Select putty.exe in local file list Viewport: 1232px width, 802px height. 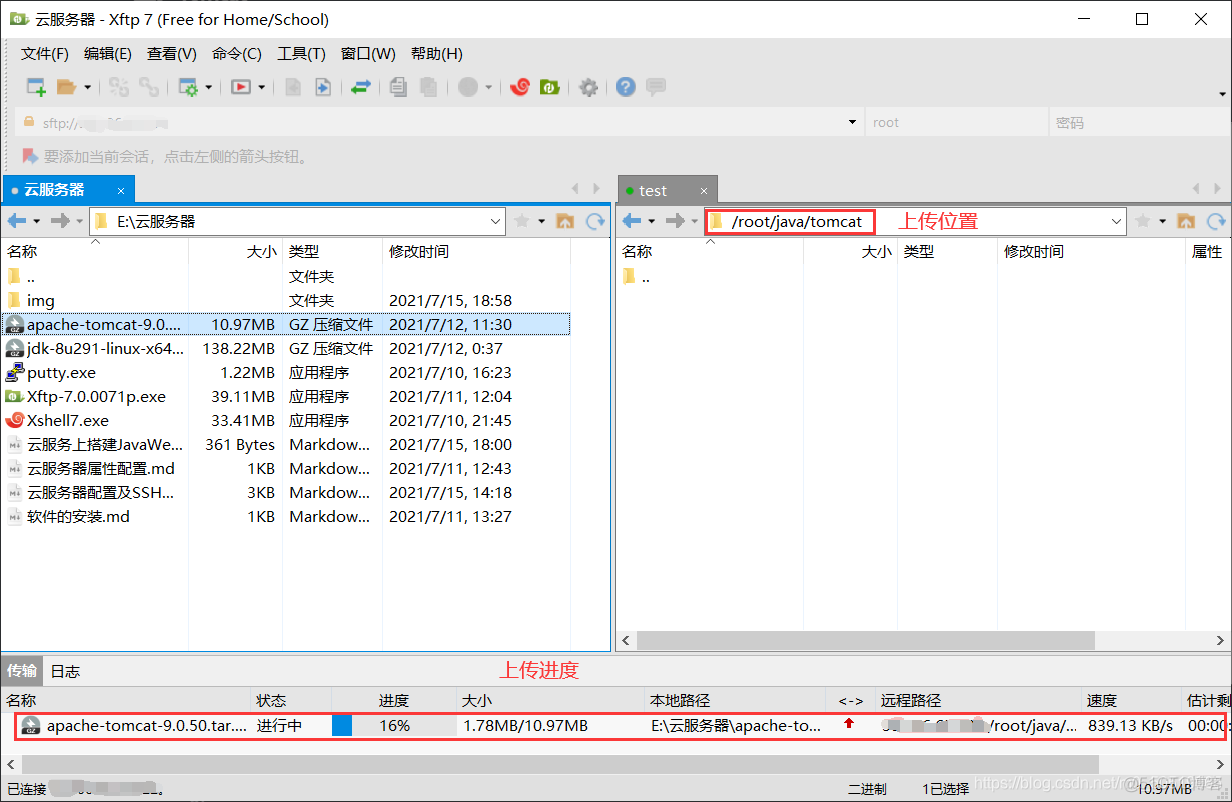[286, 372]
